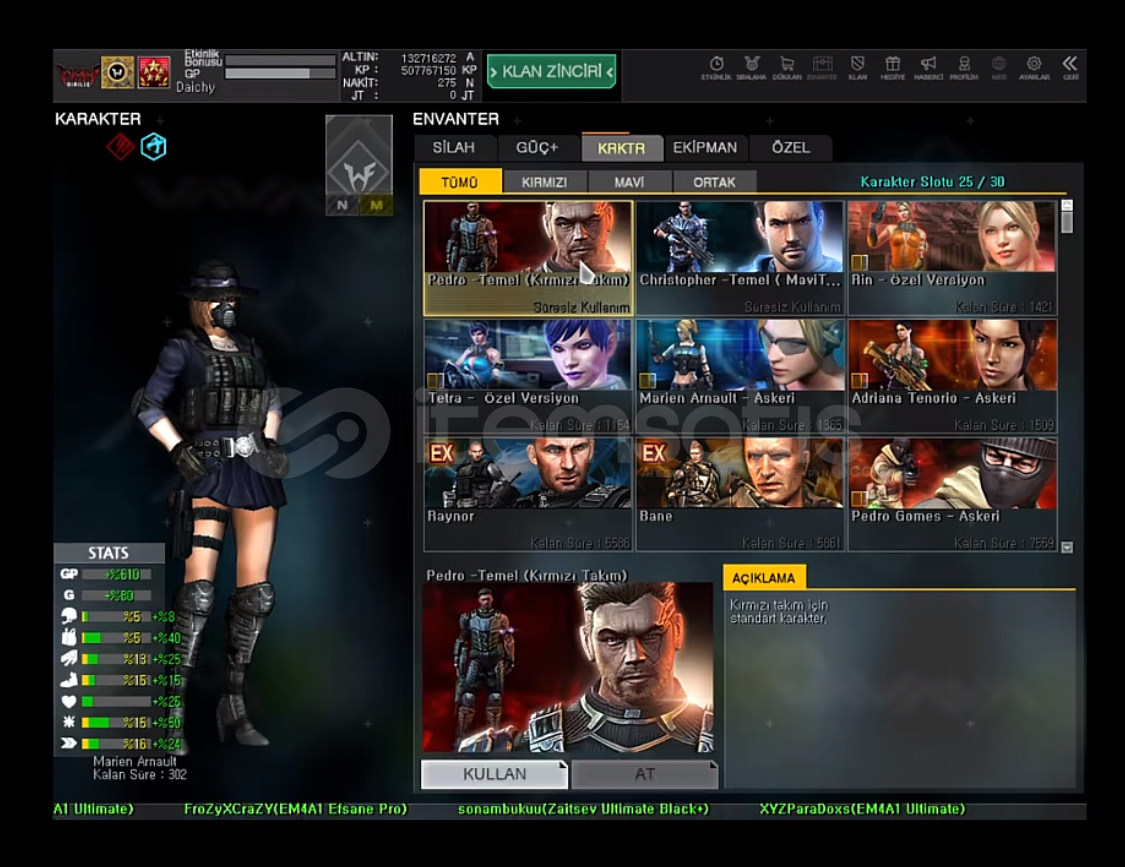Click the Etkinlik Bonusu progress bar
The width and height of the screenshot is (1125, 867).
pos(280,61)
